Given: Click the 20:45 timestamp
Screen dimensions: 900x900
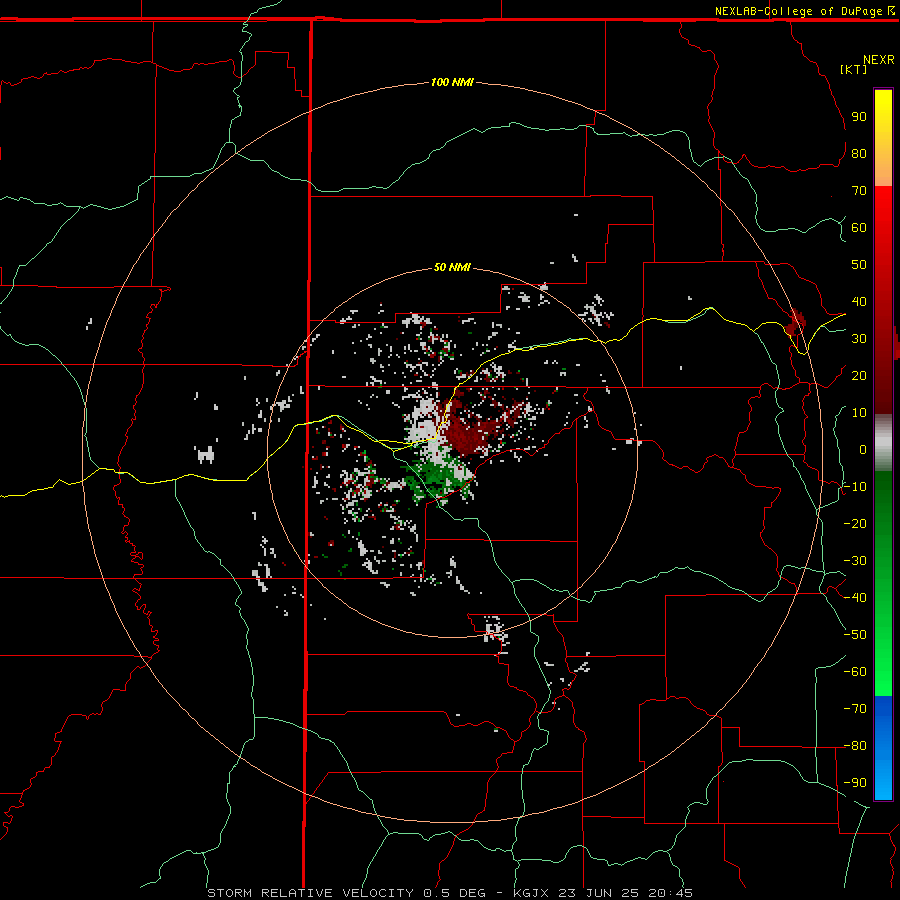Looking at the screenshot, I should pos(671,893).
